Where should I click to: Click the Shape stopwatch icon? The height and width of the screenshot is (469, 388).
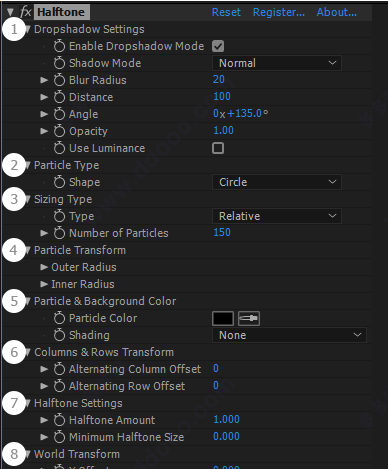pyautogui.click(x=59, y=182)
